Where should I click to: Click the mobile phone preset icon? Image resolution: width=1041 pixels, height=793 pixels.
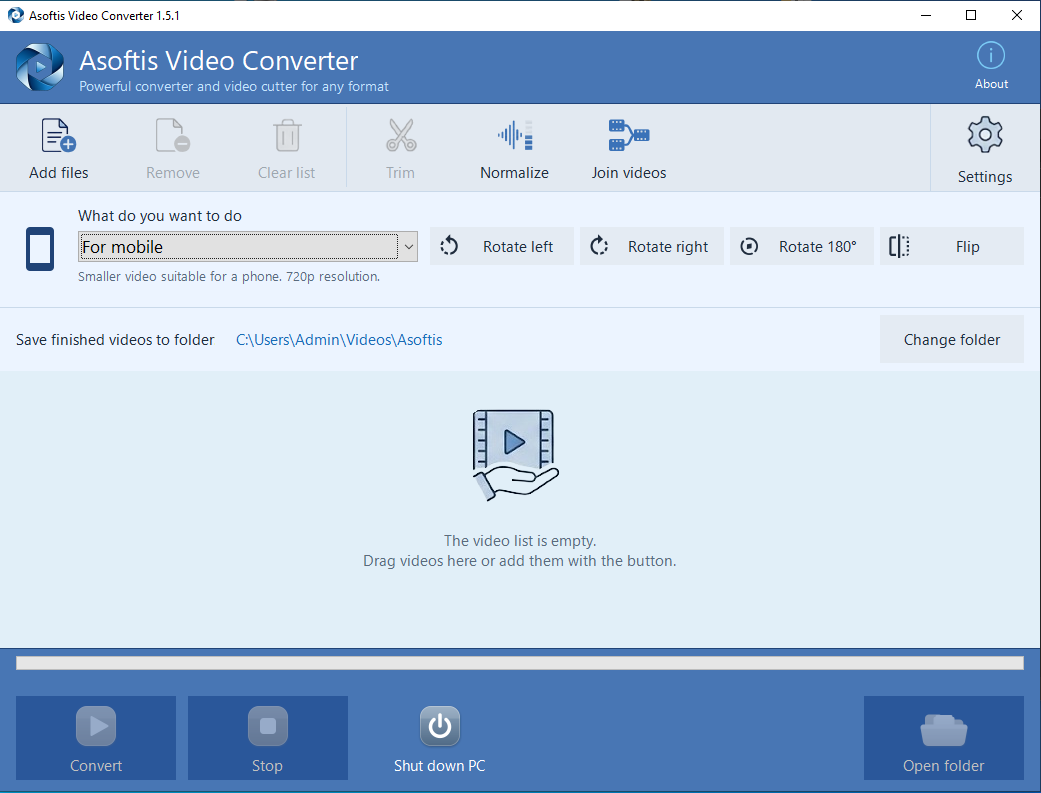coord(40,249)
